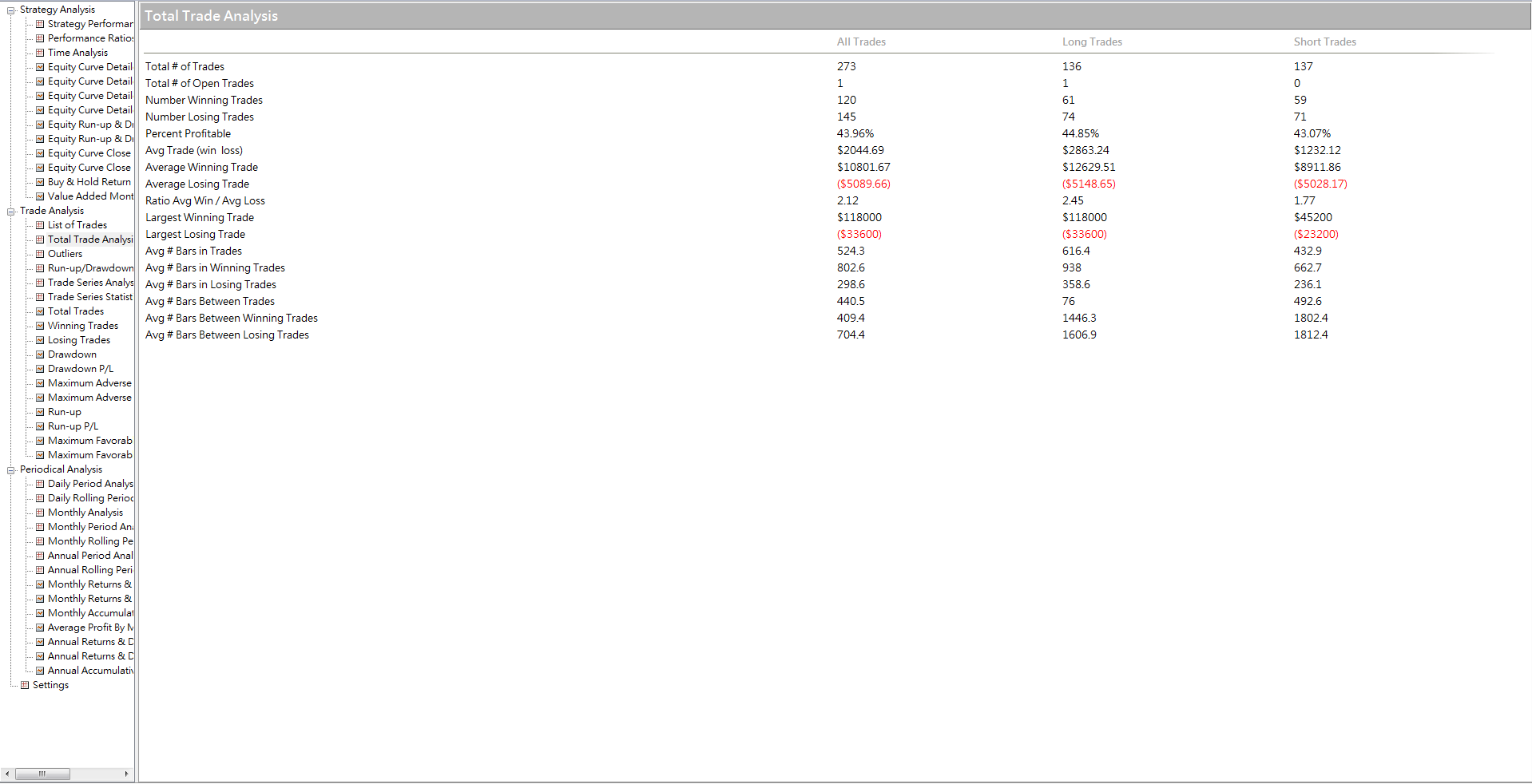This screenshot has height=784, width=1532.
Task: Click the table icon beside Outliers
Action: coord(40,254)
